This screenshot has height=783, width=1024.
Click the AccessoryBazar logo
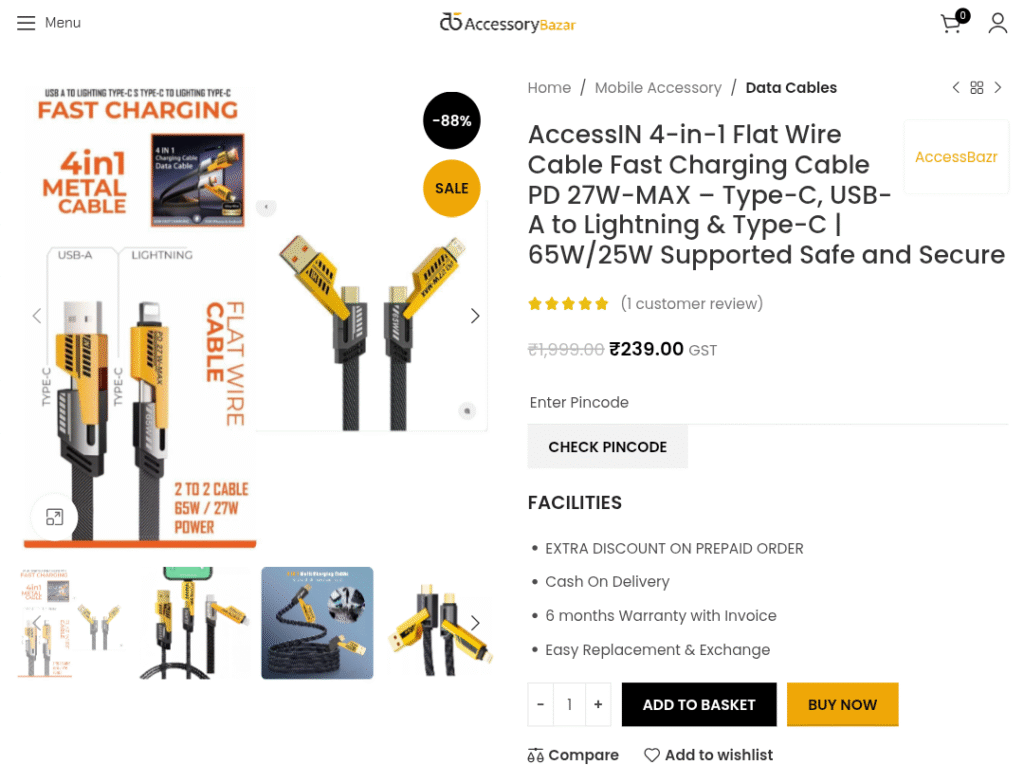tap(507, 24)
